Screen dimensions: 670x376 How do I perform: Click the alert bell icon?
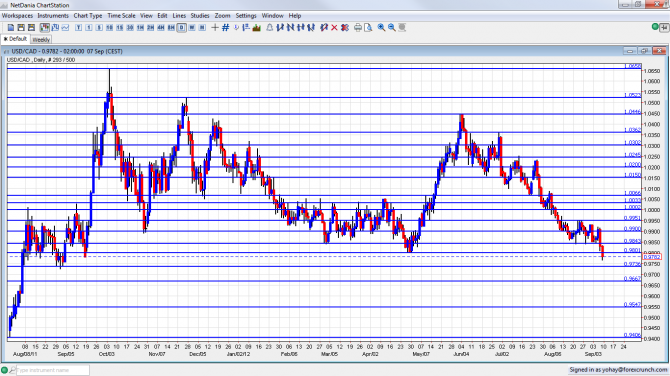point(270,28)
